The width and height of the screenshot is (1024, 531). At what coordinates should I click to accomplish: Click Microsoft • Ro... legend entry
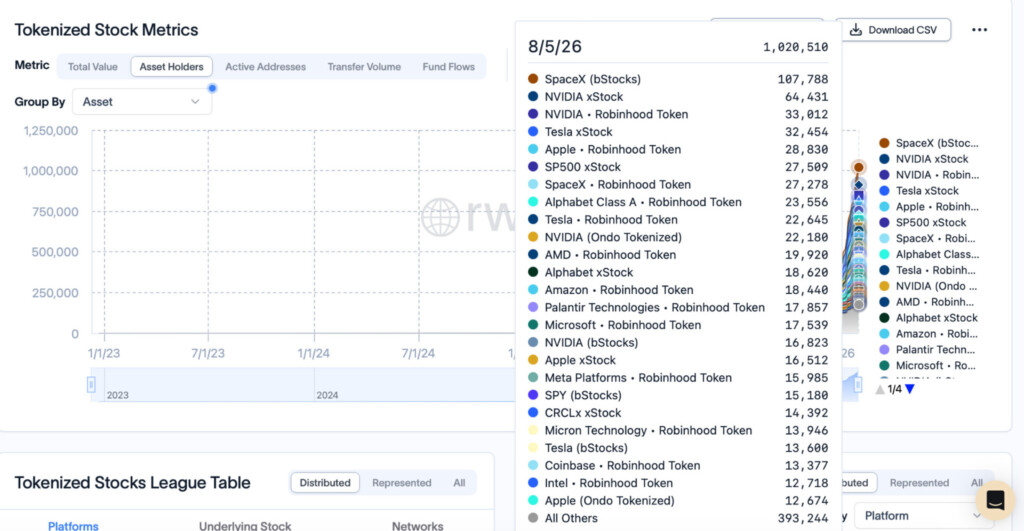(927, 365)
